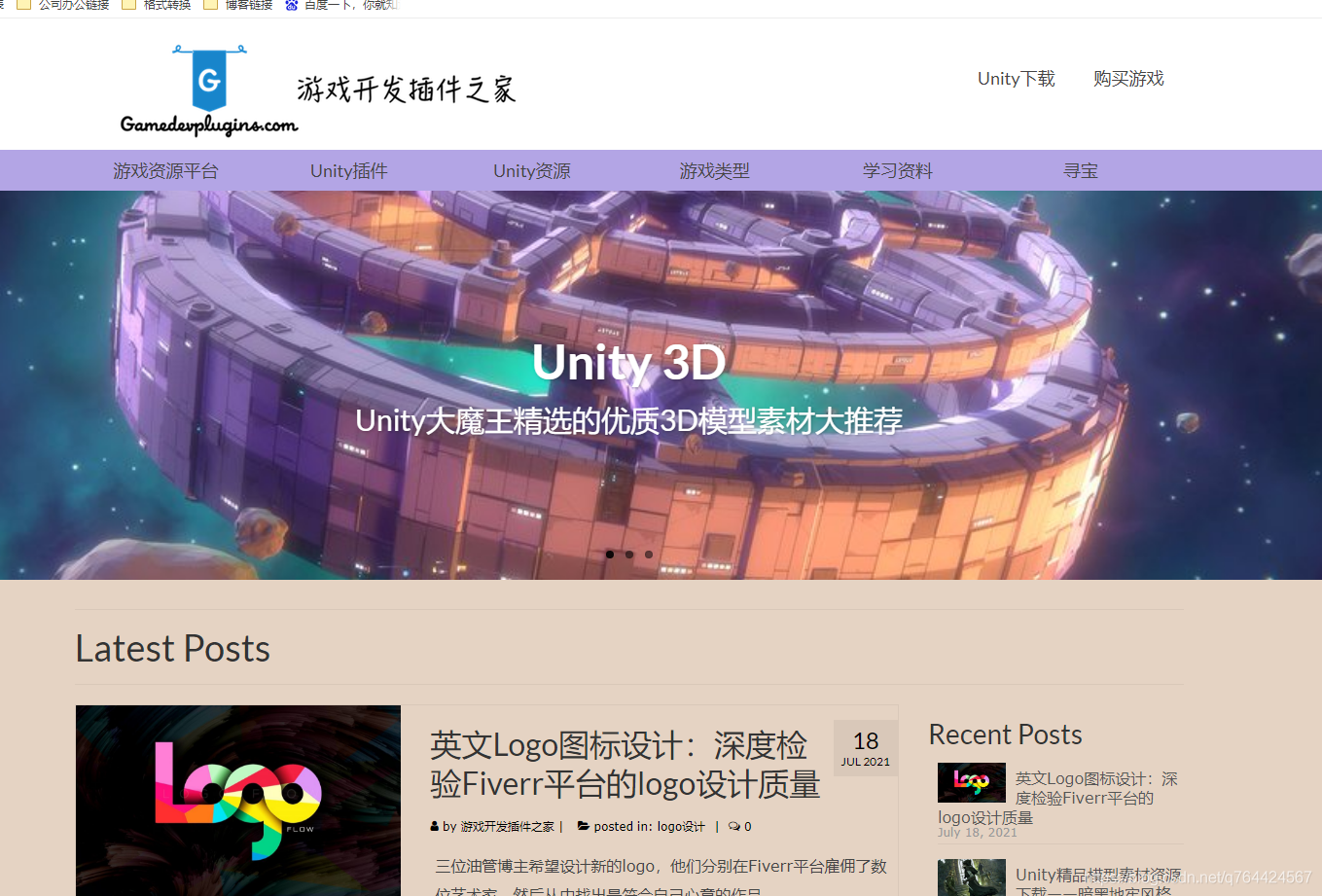Viewport: 1322px width, 896px height.
Task: Click the Unity大魔王精选 banner subtitle
Action: click(x=628, y=420)
